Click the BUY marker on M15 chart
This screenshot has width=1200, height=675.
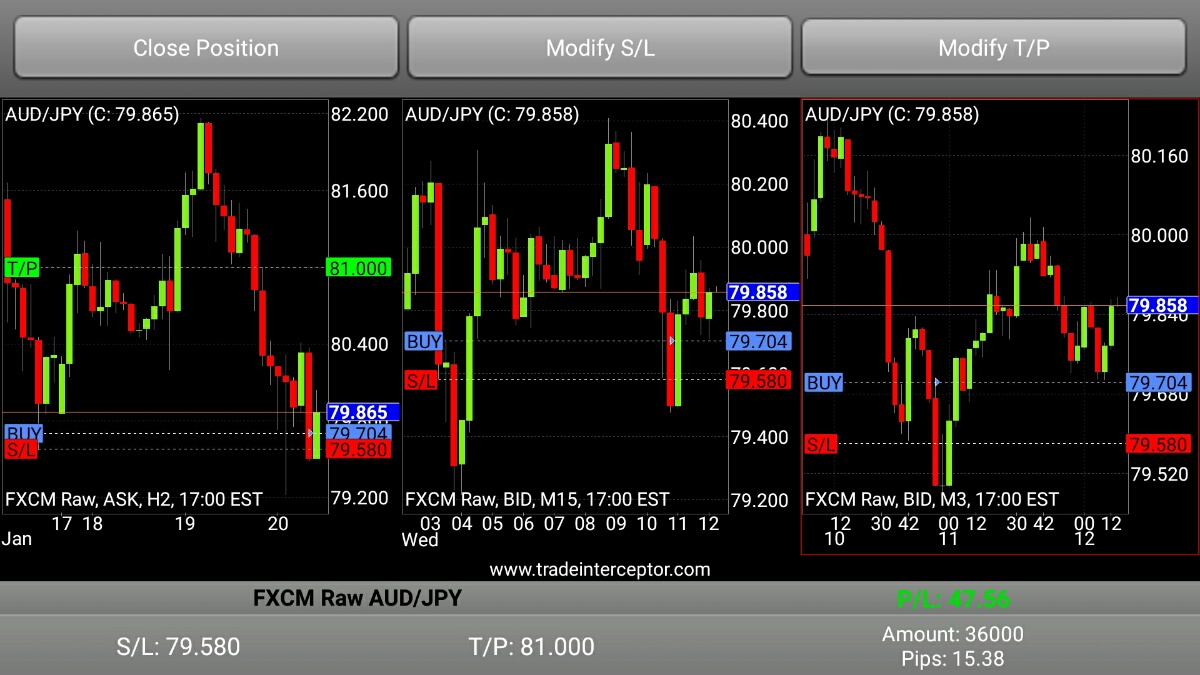tap(424, 341)
